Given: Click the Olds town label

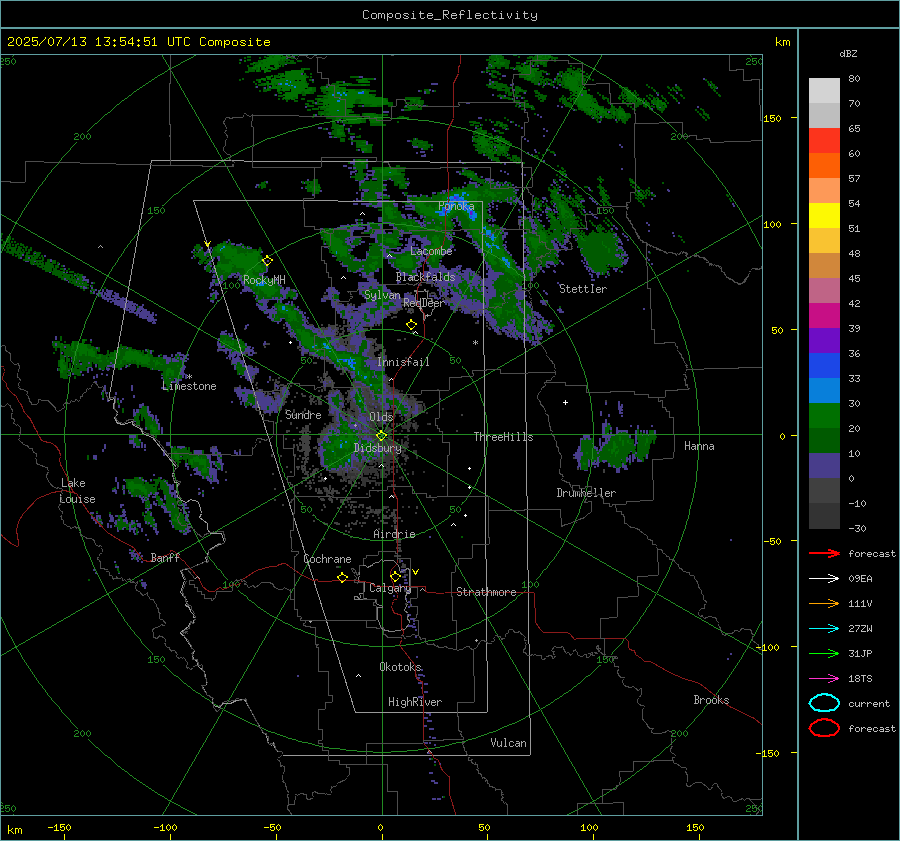Looking at the screenshot, I should point(381,417).
